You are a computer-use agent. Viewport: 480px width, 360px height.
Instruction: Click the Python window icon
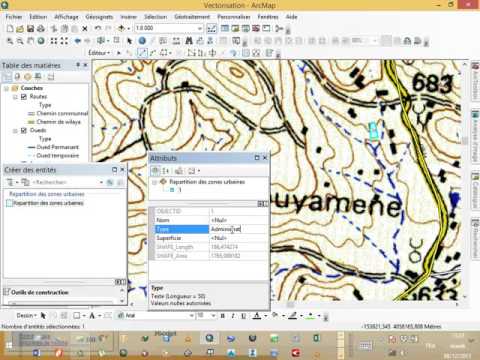pos(266,29)
